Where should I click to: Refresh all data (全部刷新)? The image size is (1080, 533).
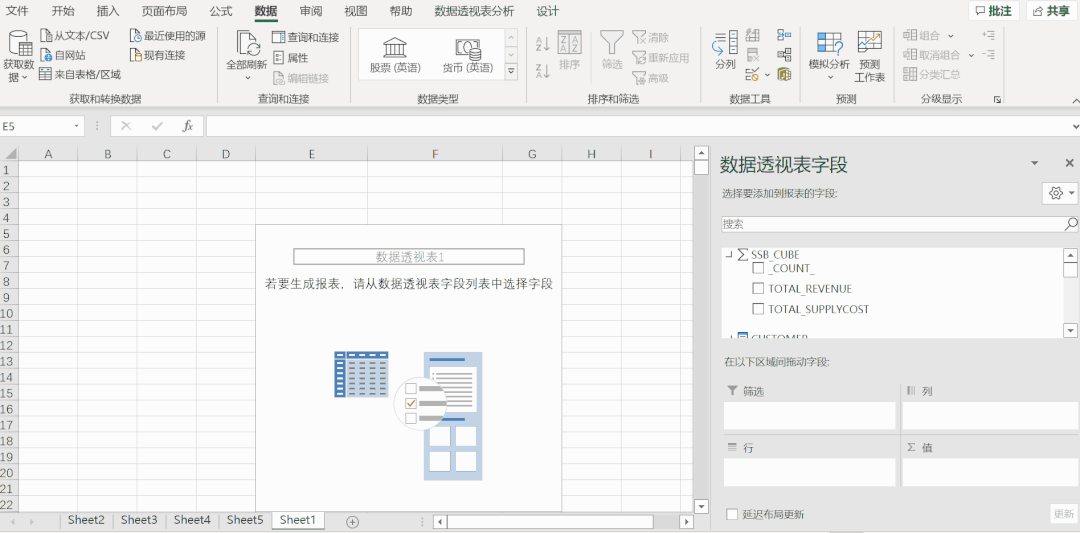pos(247,56)
